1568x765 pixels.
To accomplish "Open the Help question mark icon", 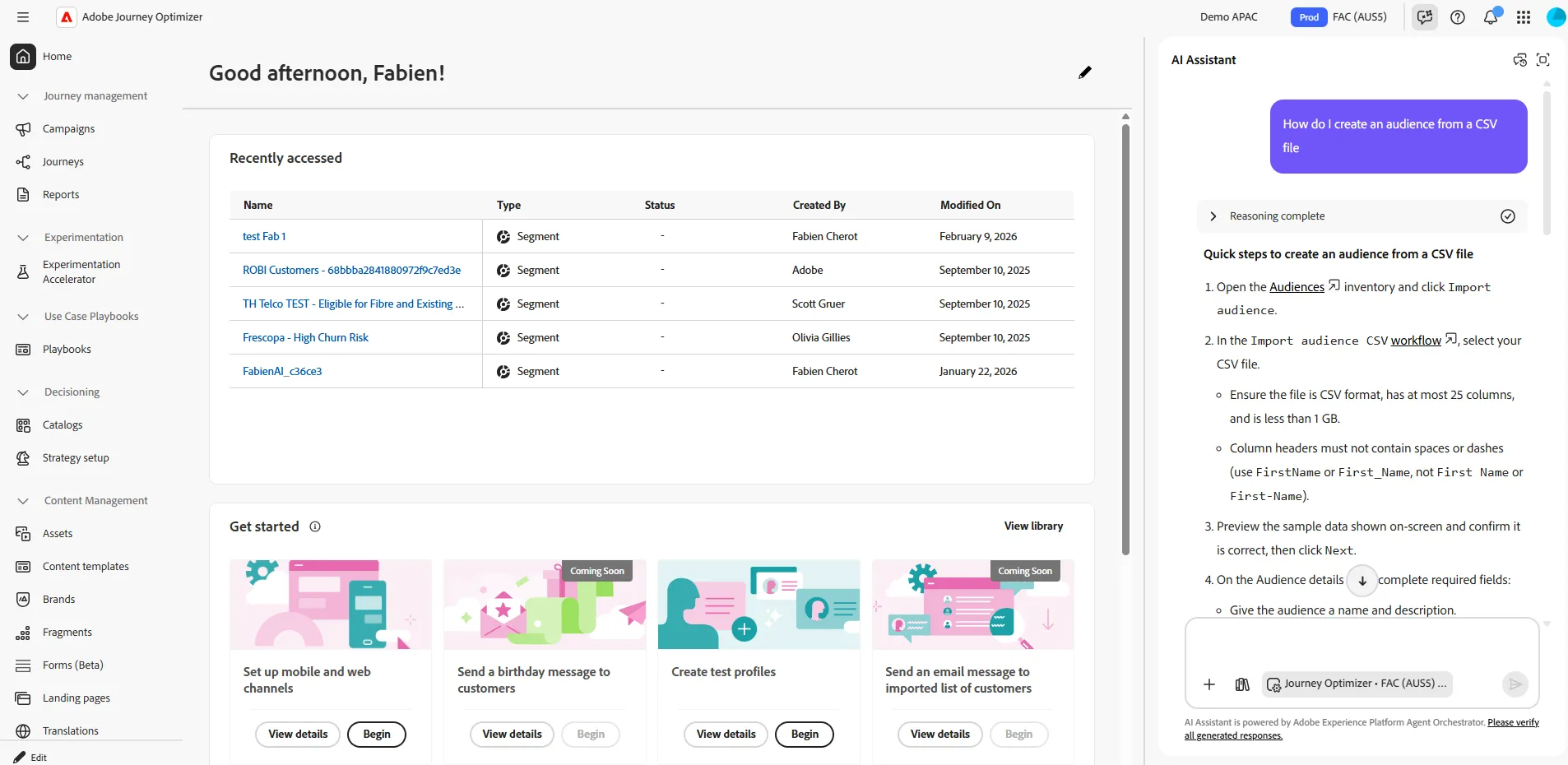I will click(1458, 16).
